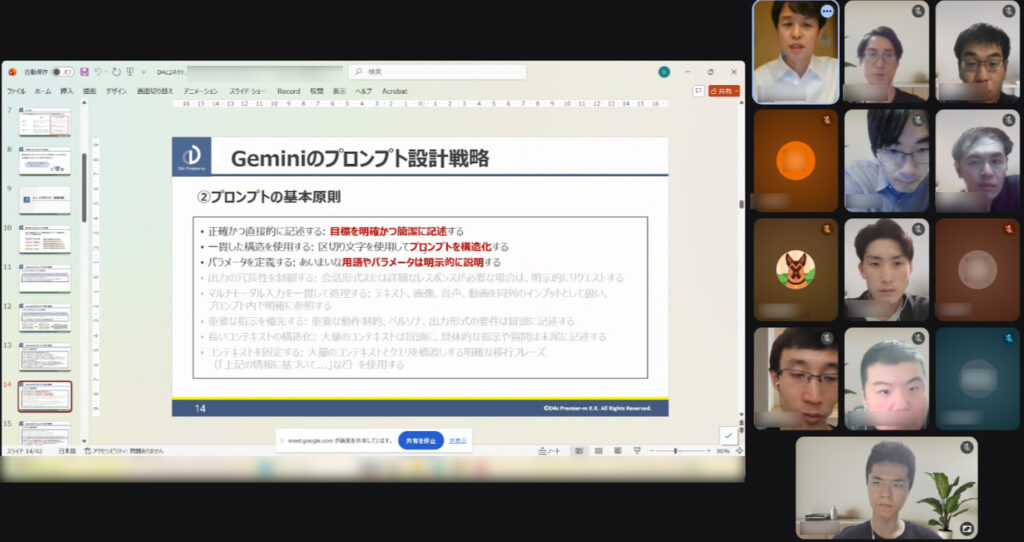Image resolution: width=1024 pixels, height=542 pixels.
Task: Select slide 7 thumbnail
Action: [x=44, y=122]
